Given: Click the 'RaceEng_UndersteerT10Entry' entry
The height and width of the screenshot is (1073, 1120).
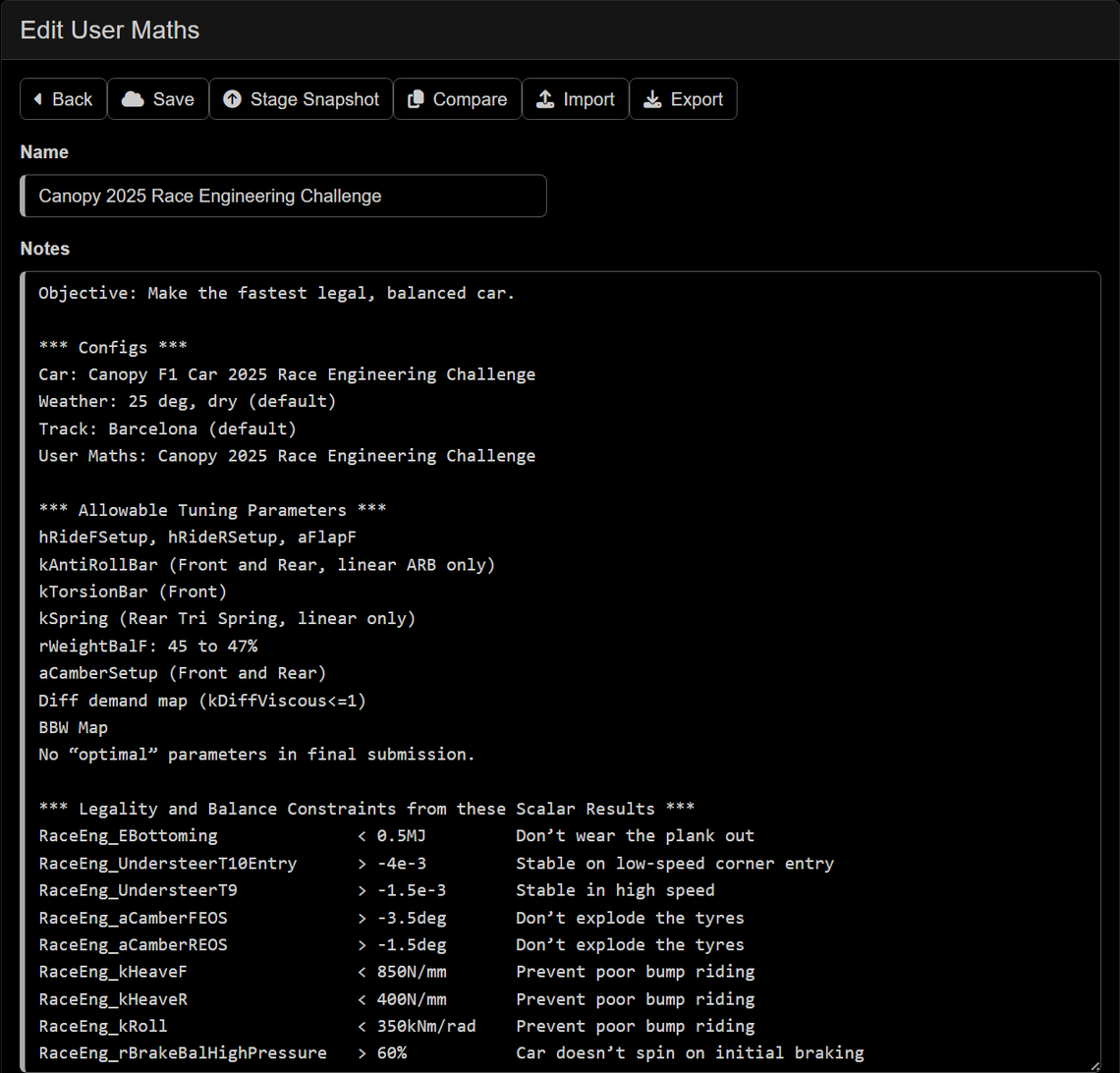Looking at the screenshot, I should (168, 863).
